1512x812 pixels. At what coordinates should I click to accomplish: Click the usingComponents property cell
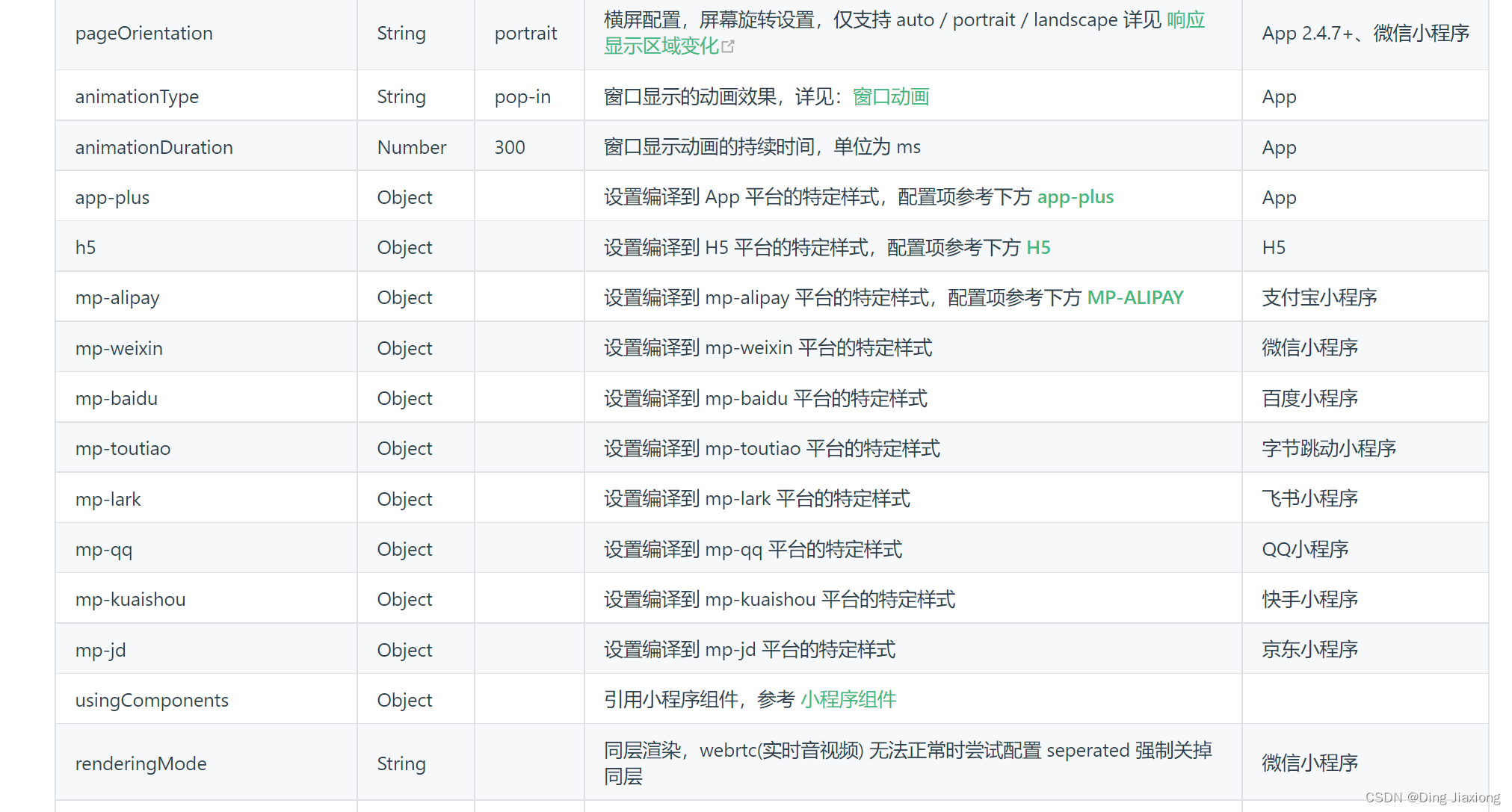(x=206, y=700)
